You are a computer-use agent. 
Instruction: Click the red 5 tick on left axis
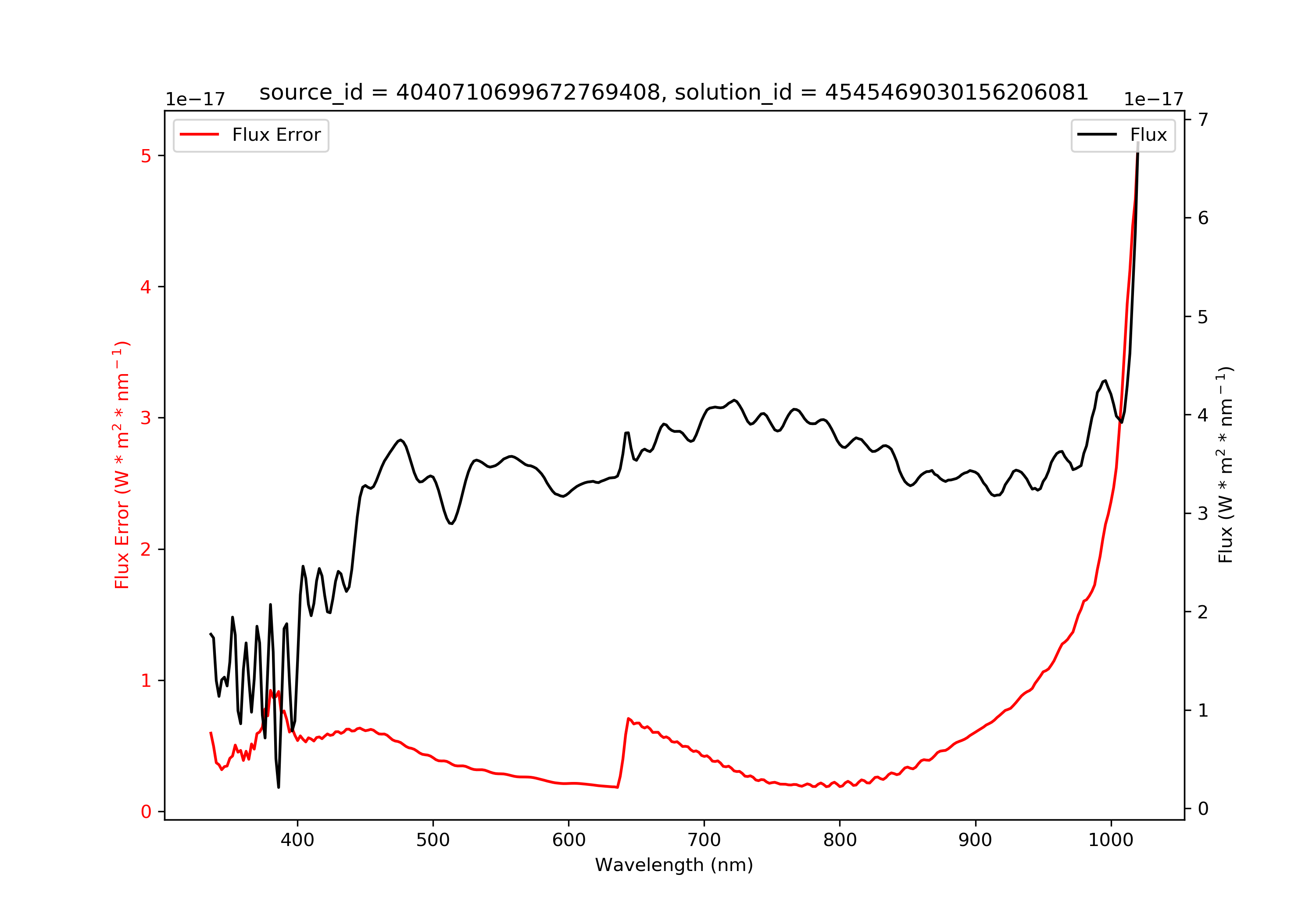[x=146, y=156]
